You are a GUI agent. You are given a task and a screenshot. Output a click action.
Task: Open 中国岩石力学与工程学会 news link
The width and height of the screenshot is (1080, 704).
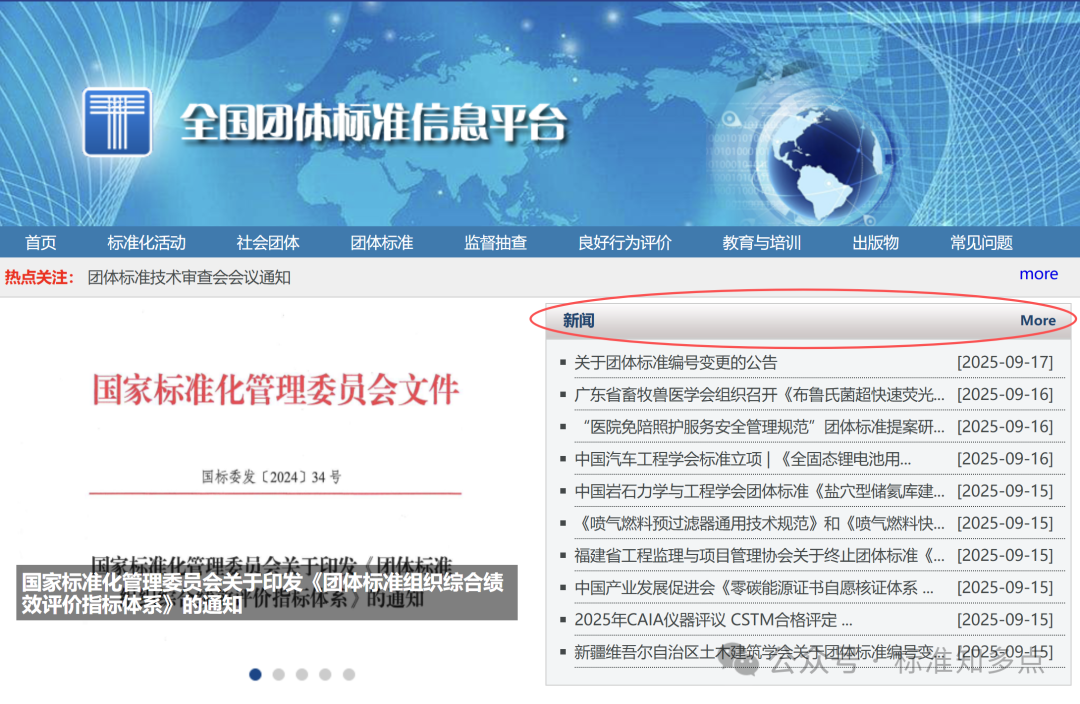coord(759,491)
